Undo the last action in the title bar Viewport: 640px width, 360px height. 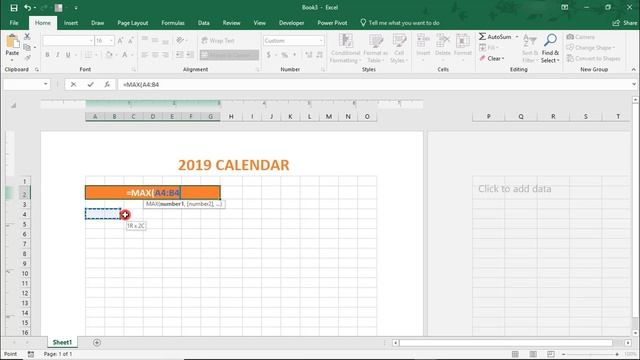pyautogui.click(x=27, y=8)
